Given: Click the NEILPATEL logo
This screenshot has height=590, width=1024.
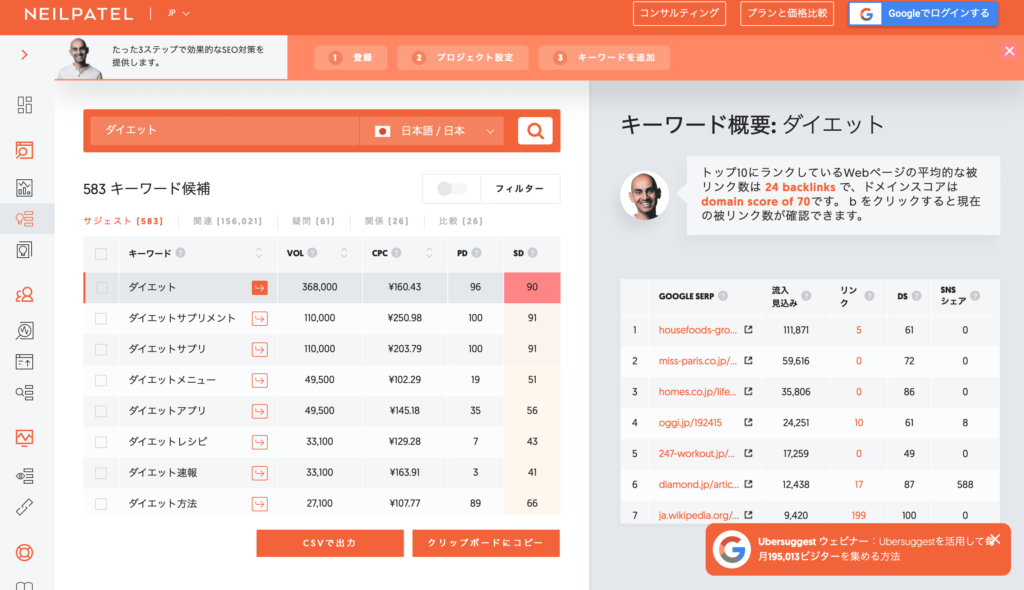Looking at the screenshot, I should [x=78, y=14].
